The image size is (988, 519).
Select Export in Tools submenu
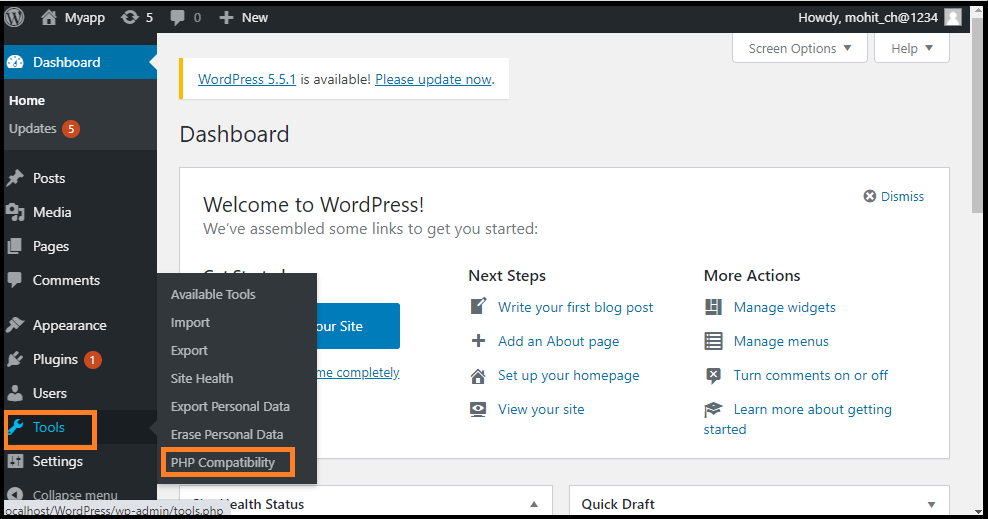click(189, 350)
